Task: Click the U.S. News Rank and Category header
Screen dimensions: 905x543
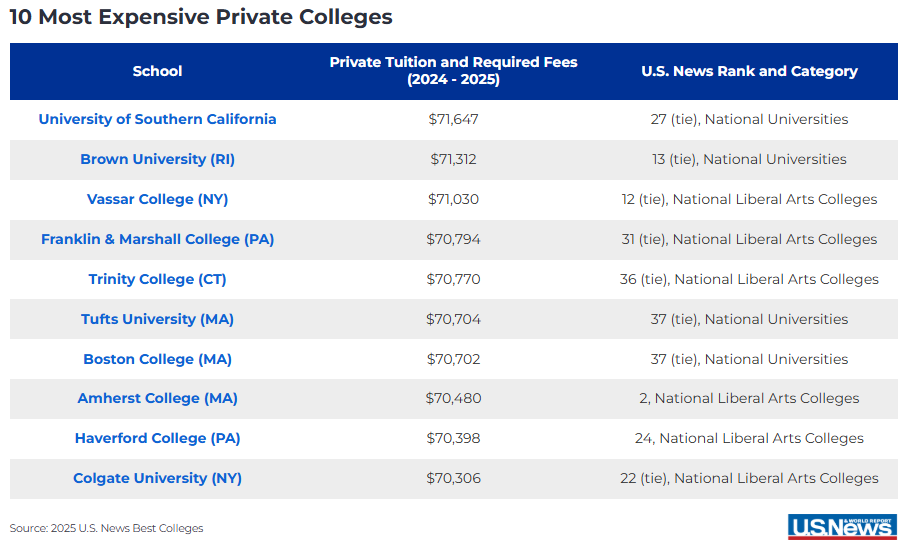Action: (749, 71)
